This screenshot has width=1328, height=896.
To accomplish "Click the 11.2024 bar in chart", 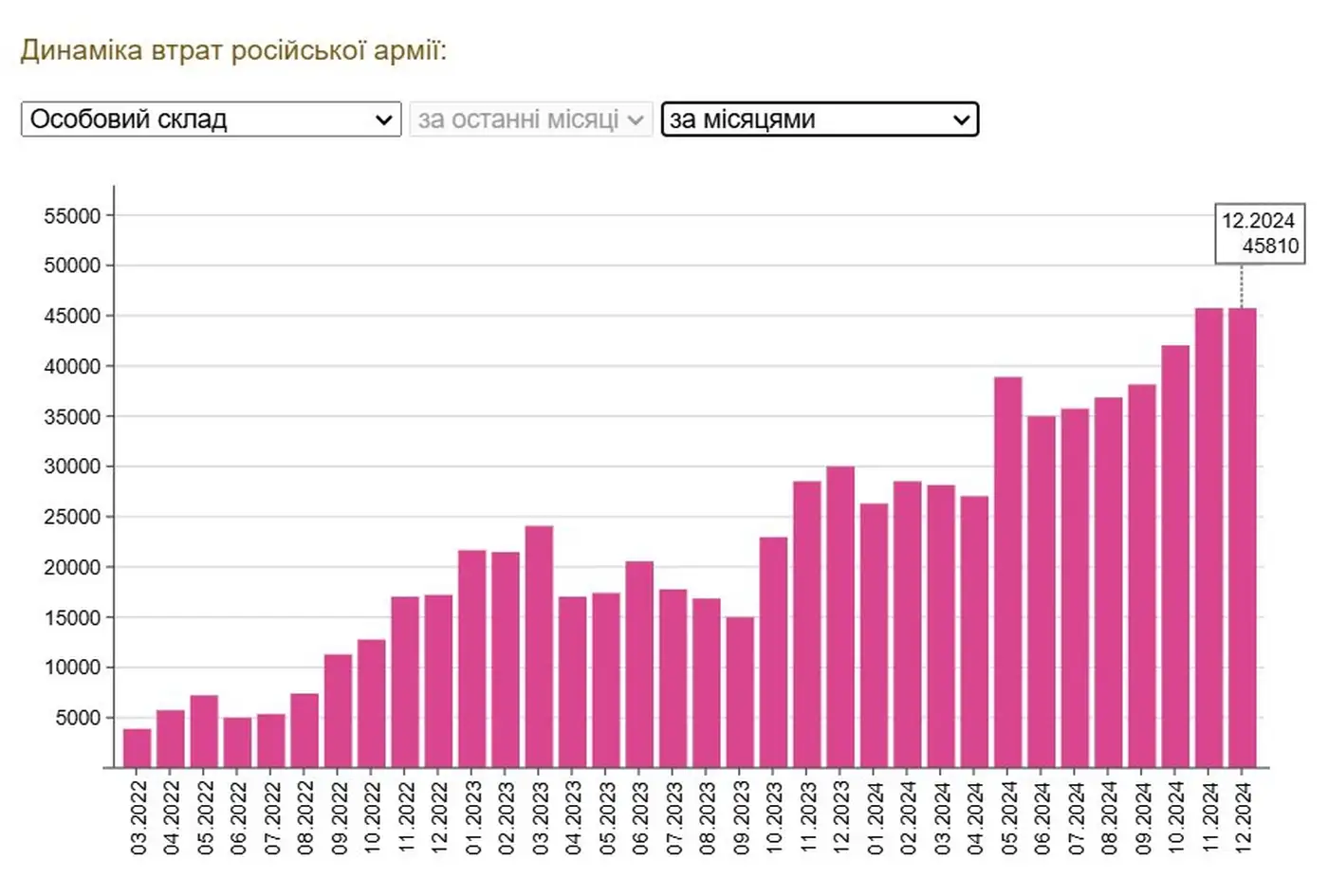I will click(x=1208, y=537).
